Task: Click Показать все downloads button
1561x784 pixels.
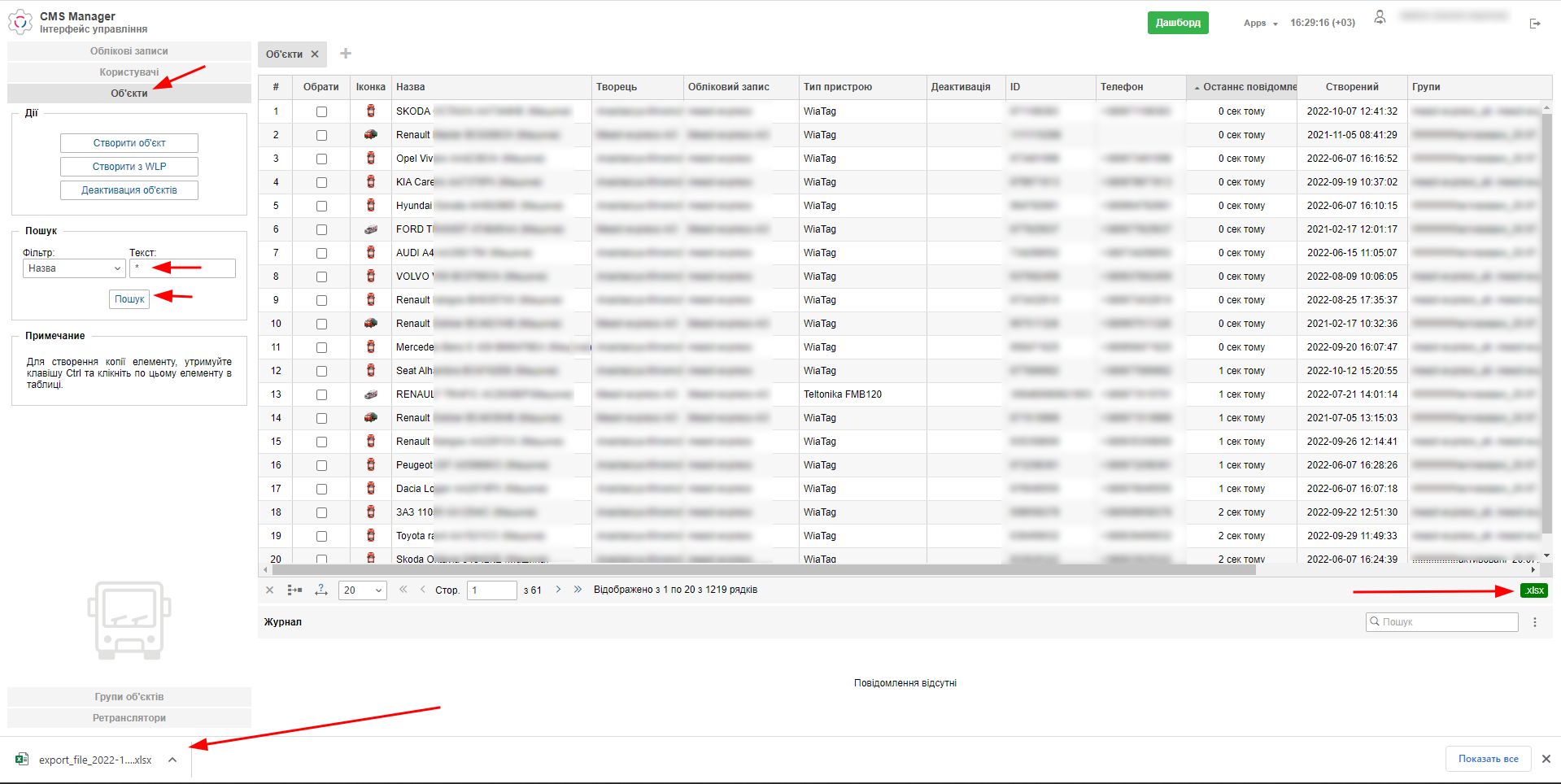Action: (1488, 759)
